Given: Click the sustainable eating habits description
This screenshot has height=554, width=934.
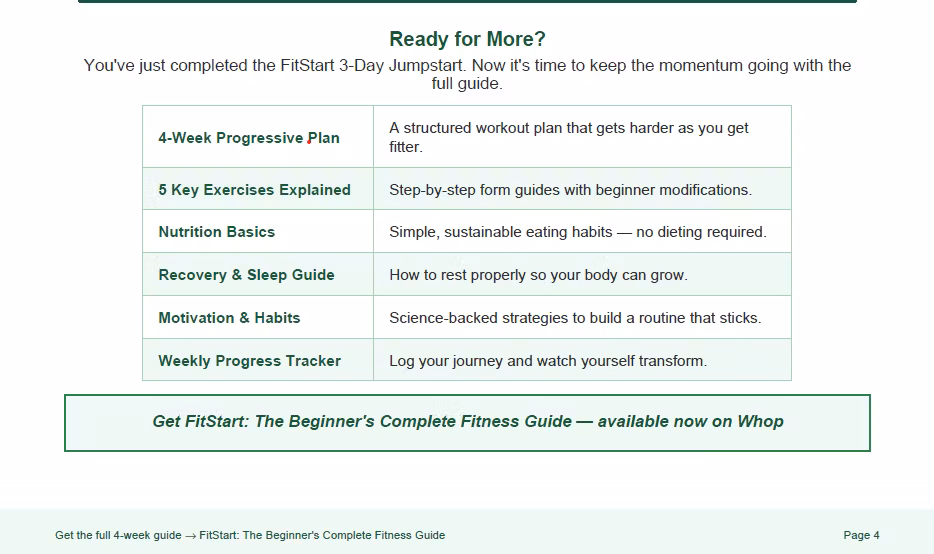Looking at the screenshot, I should (578, 232).
